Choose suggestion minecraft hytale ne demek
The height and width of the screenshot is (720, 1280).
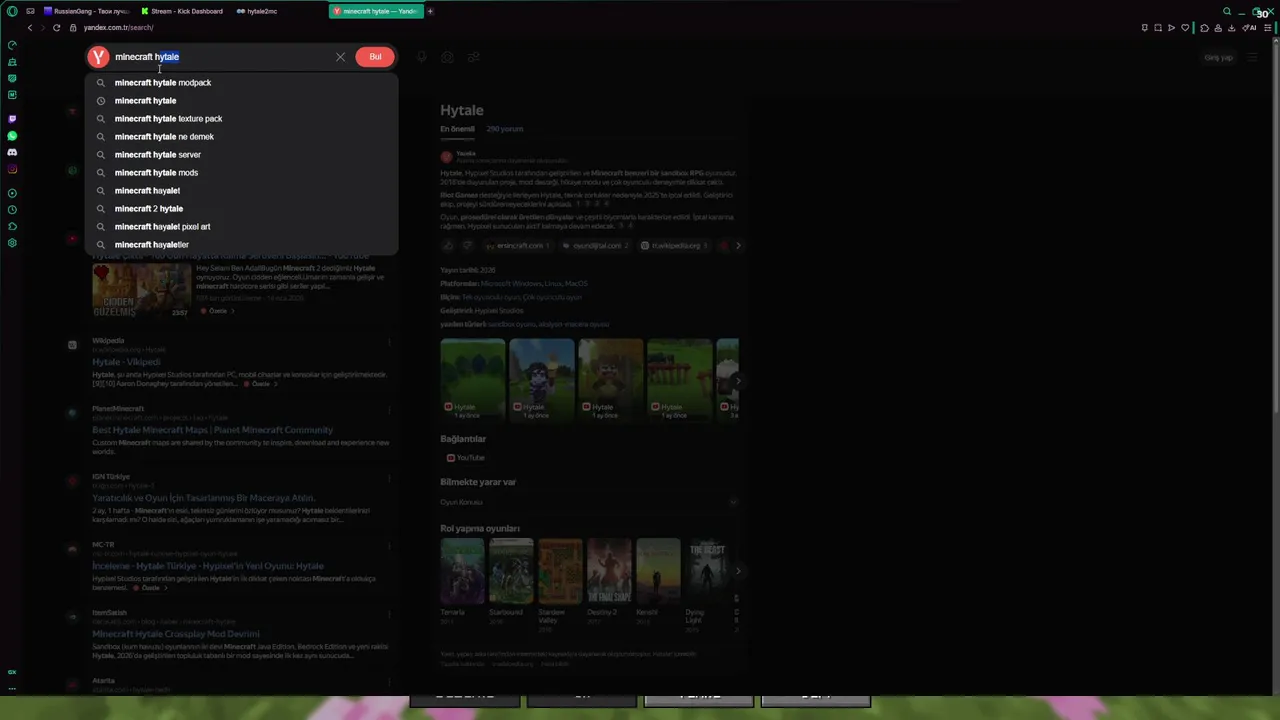[x=240, y=137]
